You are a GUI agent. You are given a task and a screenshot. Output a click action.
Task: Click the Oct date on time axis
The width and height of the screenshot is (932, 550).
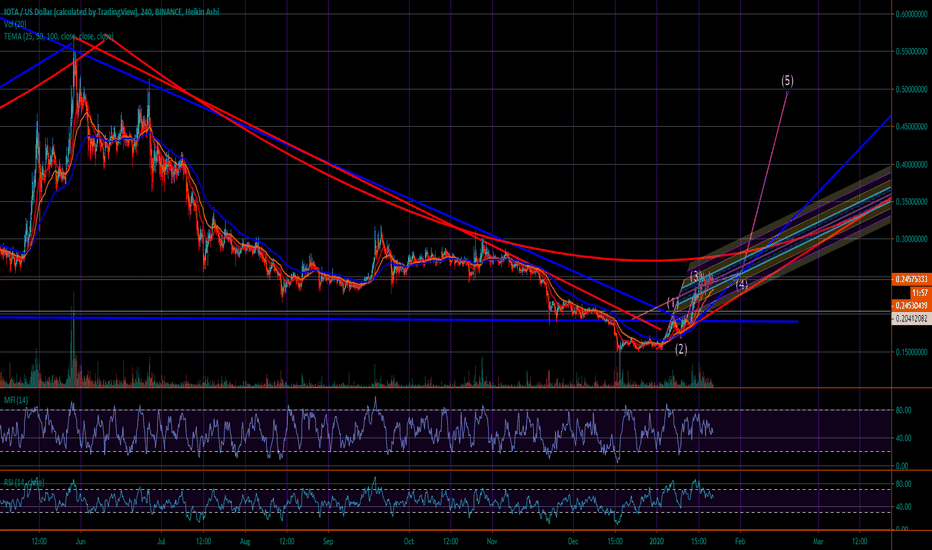(x=408, y=542)
